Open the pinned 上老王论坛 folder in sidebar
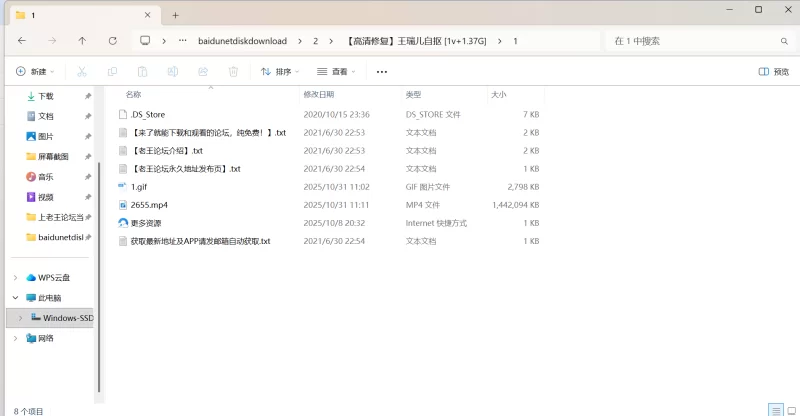800x416 pixels. coord(55,217)
